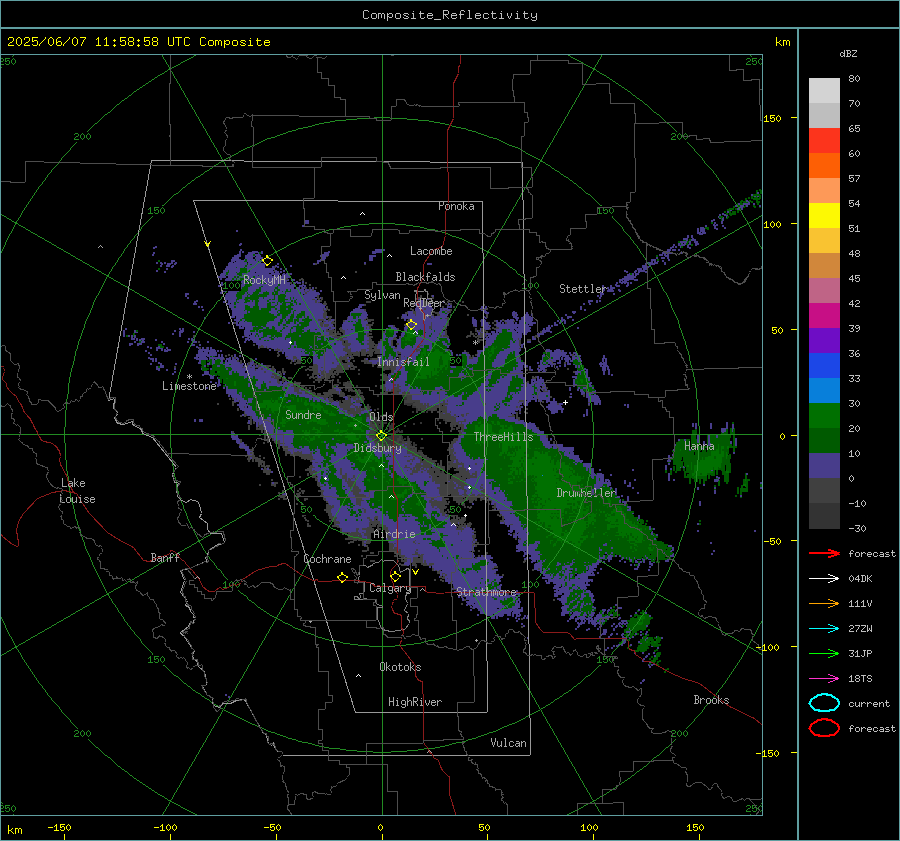Viewport: 900px width, 841px height.
Task: Pick the light grey 70-80 dBZ swatch
Action: coord(824,91)
